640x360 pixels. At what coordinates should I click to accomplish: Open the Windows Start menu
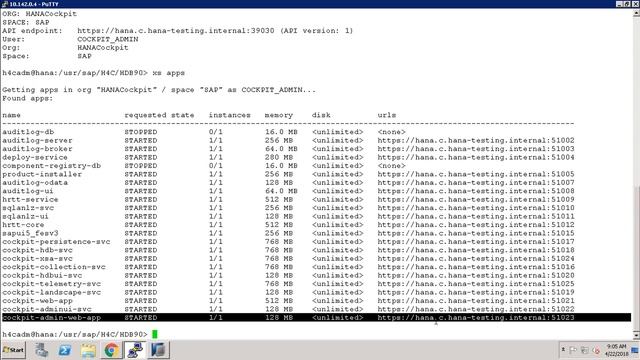point(13,350)
